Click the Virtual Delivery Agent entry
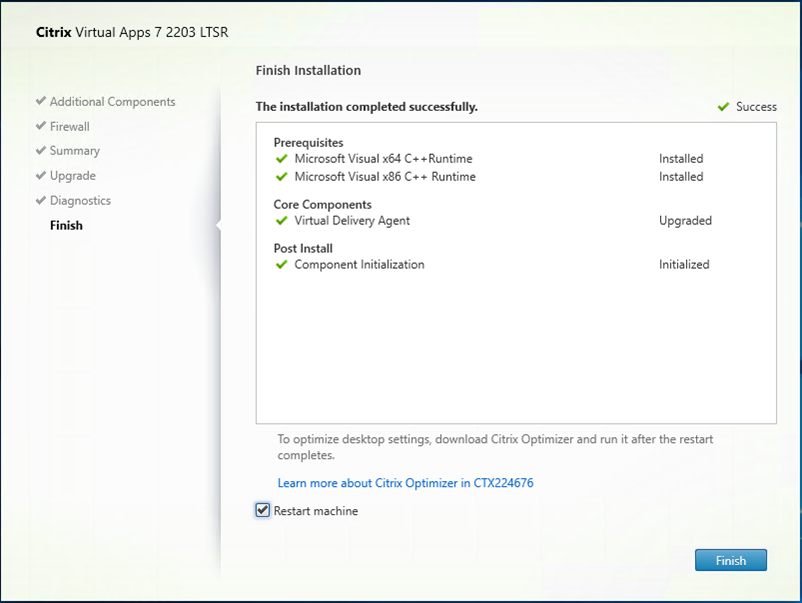The image size is (802, 603). pos(352,221)
